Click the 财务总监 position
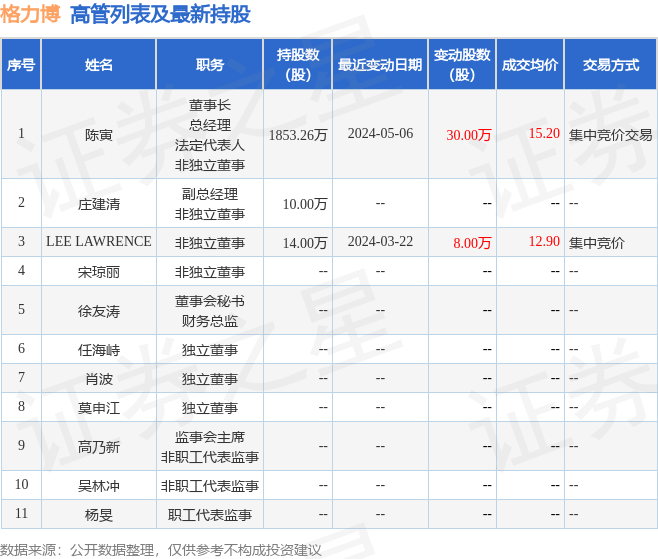 point(209,321)
